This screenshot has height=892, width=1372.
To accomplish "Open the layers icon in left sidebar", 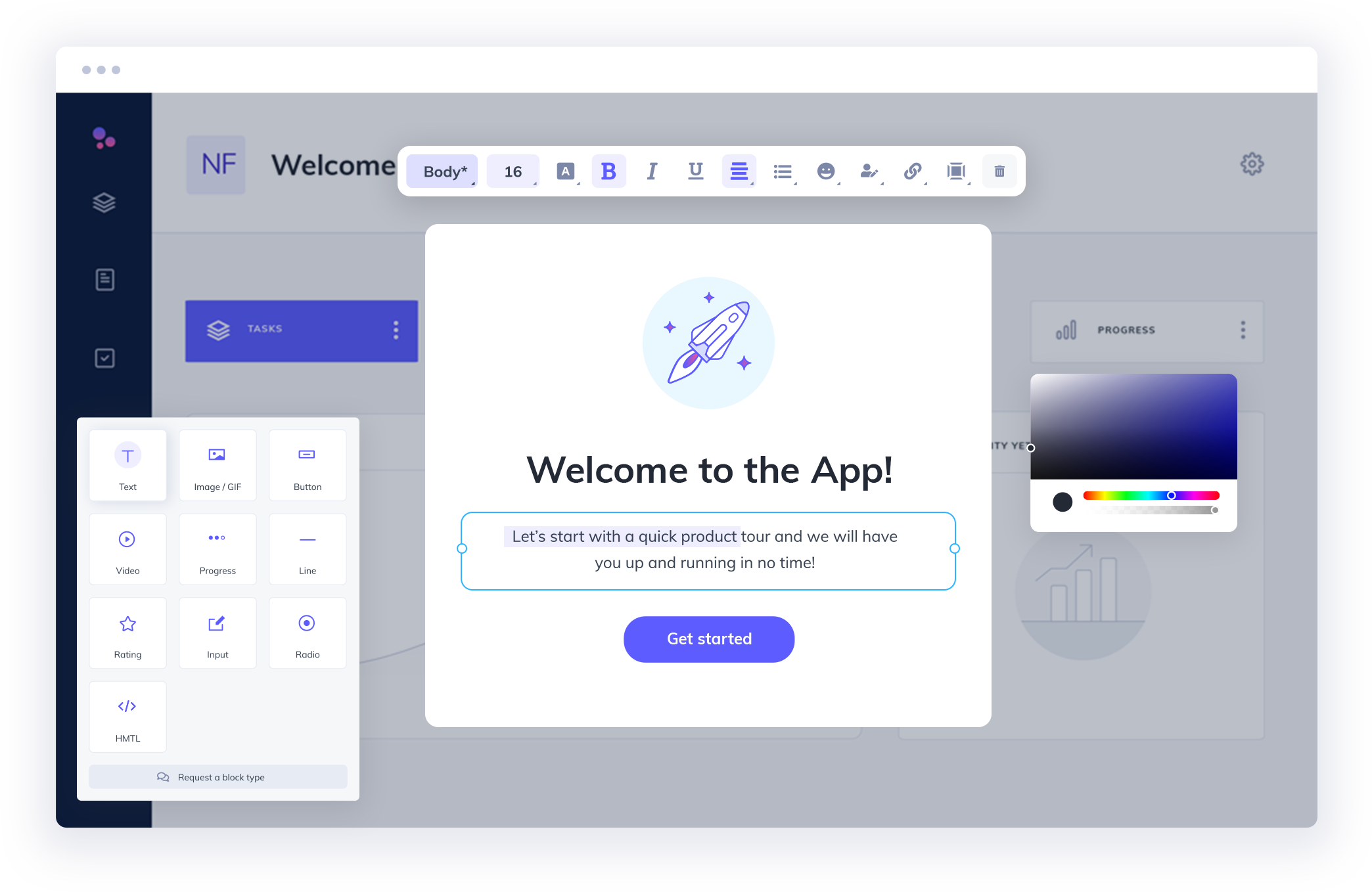I will [x=104, y=202].
